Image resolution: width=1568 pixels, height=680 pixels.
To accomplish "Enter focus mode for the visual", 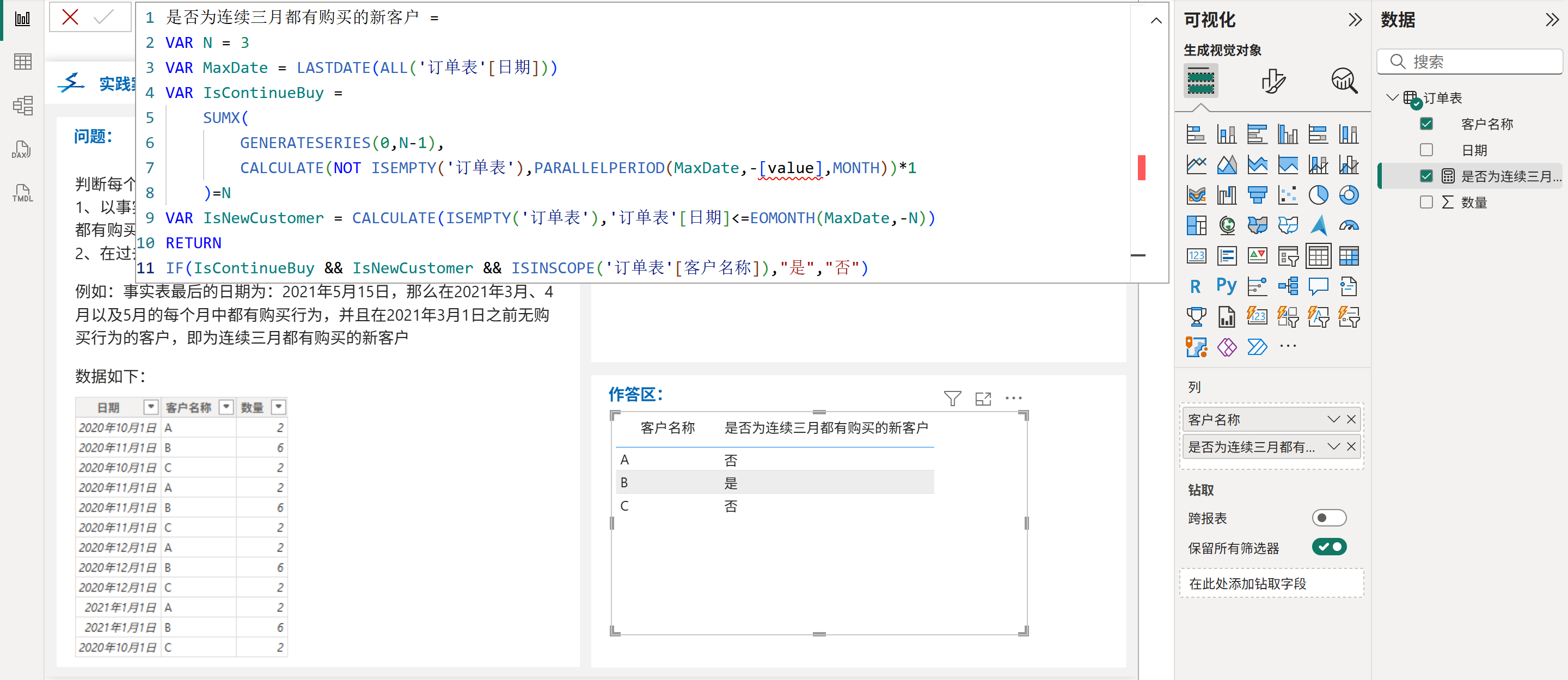I will click(983, 398).
